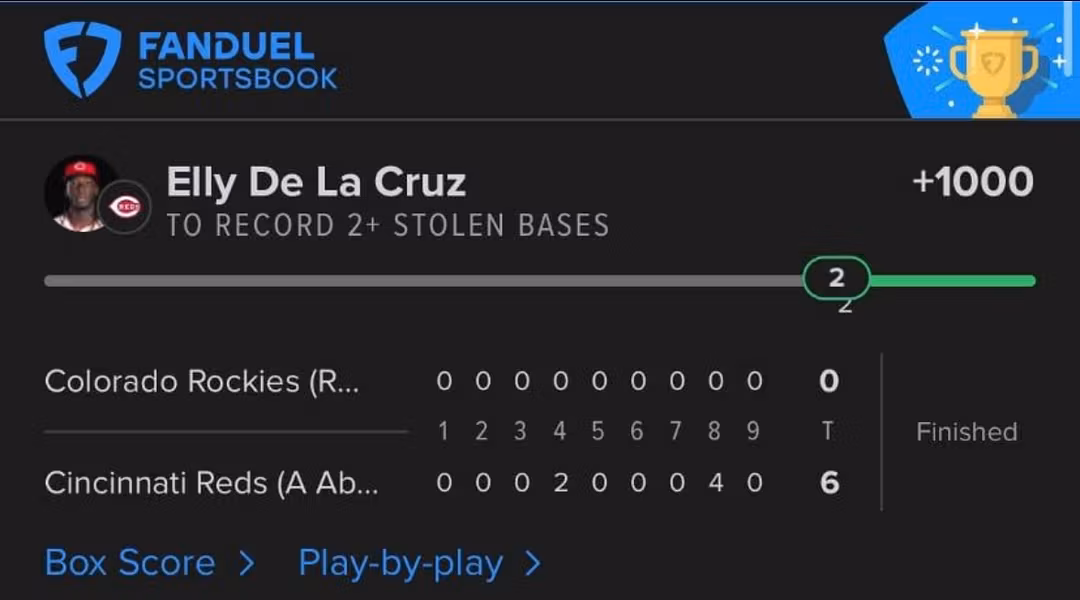
Task: Click the Reds total score of 6
Action: tap(828, 483)
